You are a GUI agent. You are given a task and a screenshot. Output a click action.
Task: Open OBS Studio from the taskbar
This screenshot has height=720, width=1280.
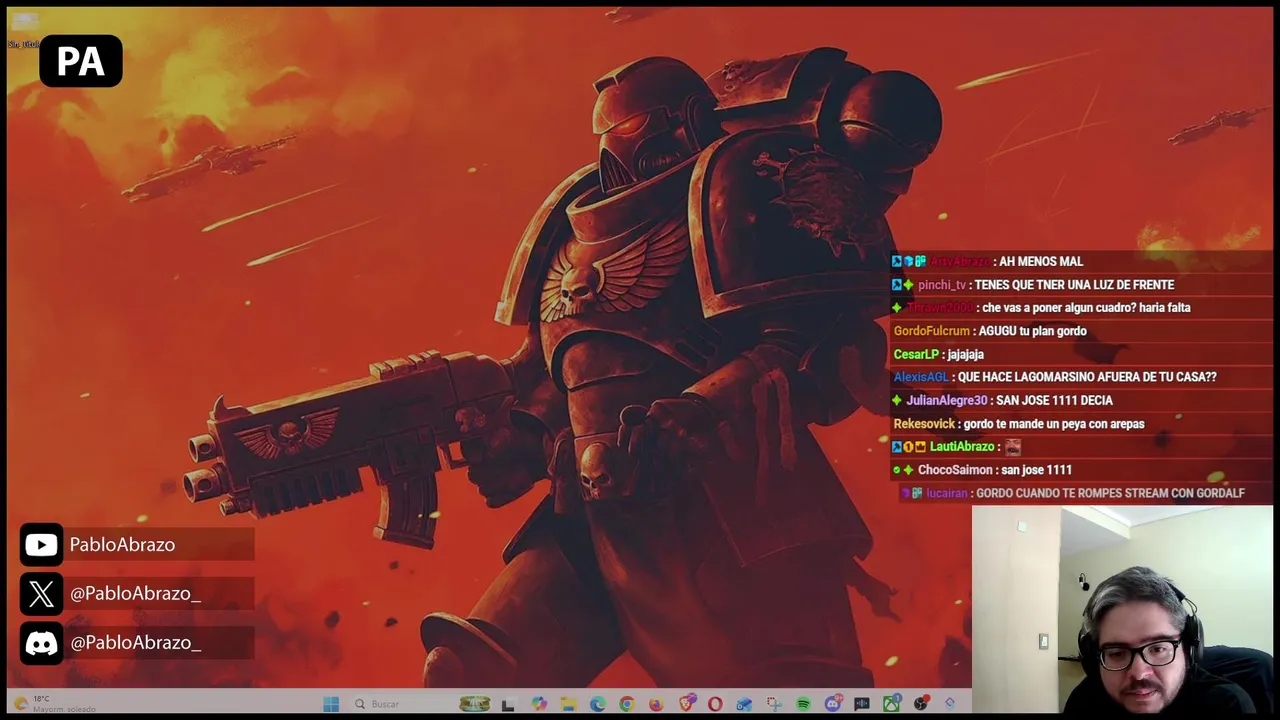click(920, 704)
